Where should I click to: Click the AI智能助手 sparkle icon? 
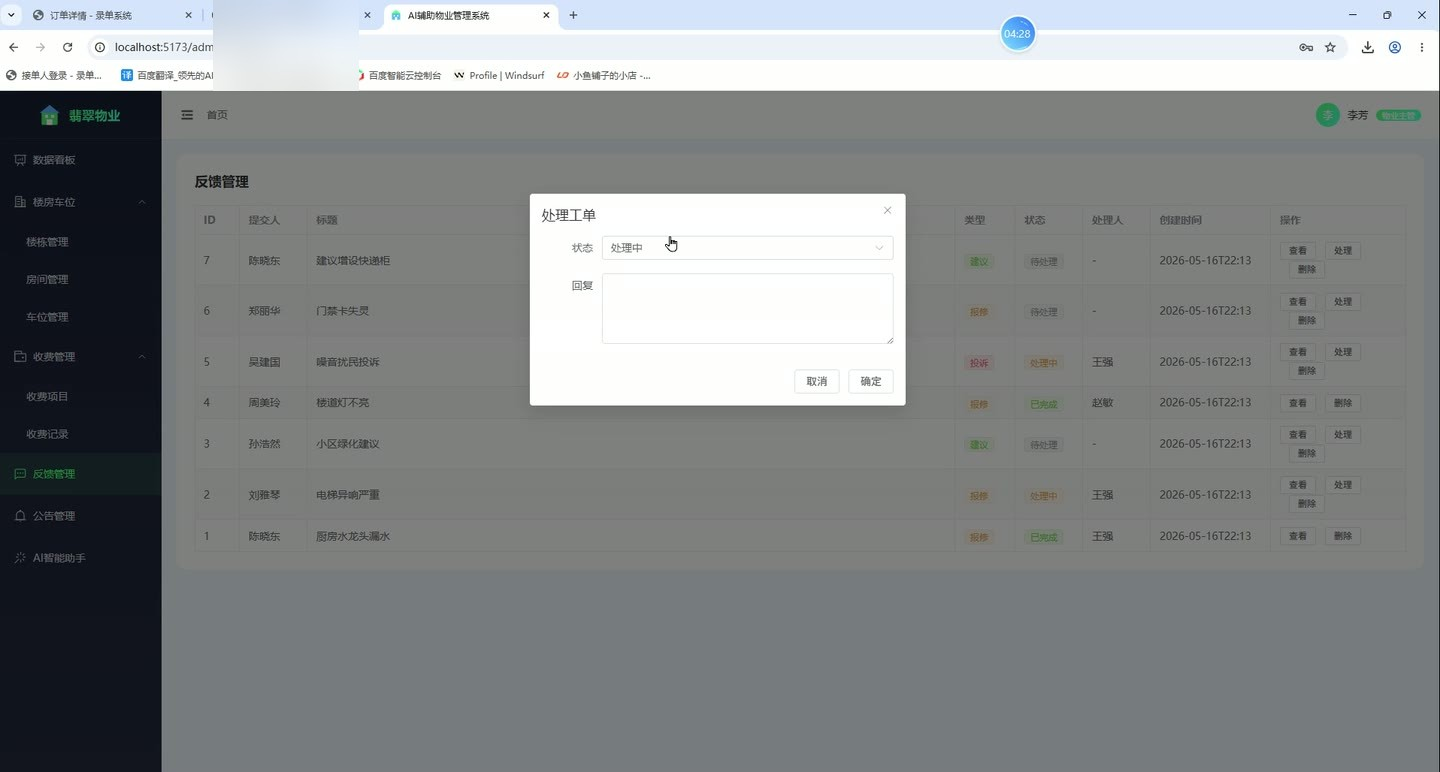20,558
